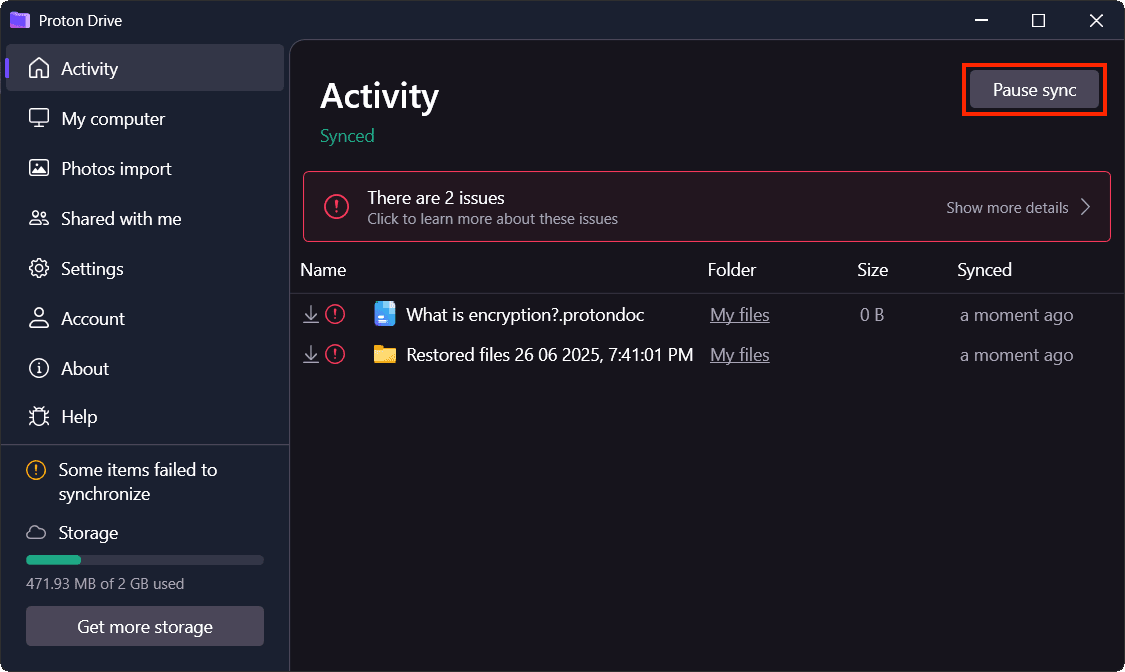Open Photos import page

pyautogui.click(x=145, y=169)
